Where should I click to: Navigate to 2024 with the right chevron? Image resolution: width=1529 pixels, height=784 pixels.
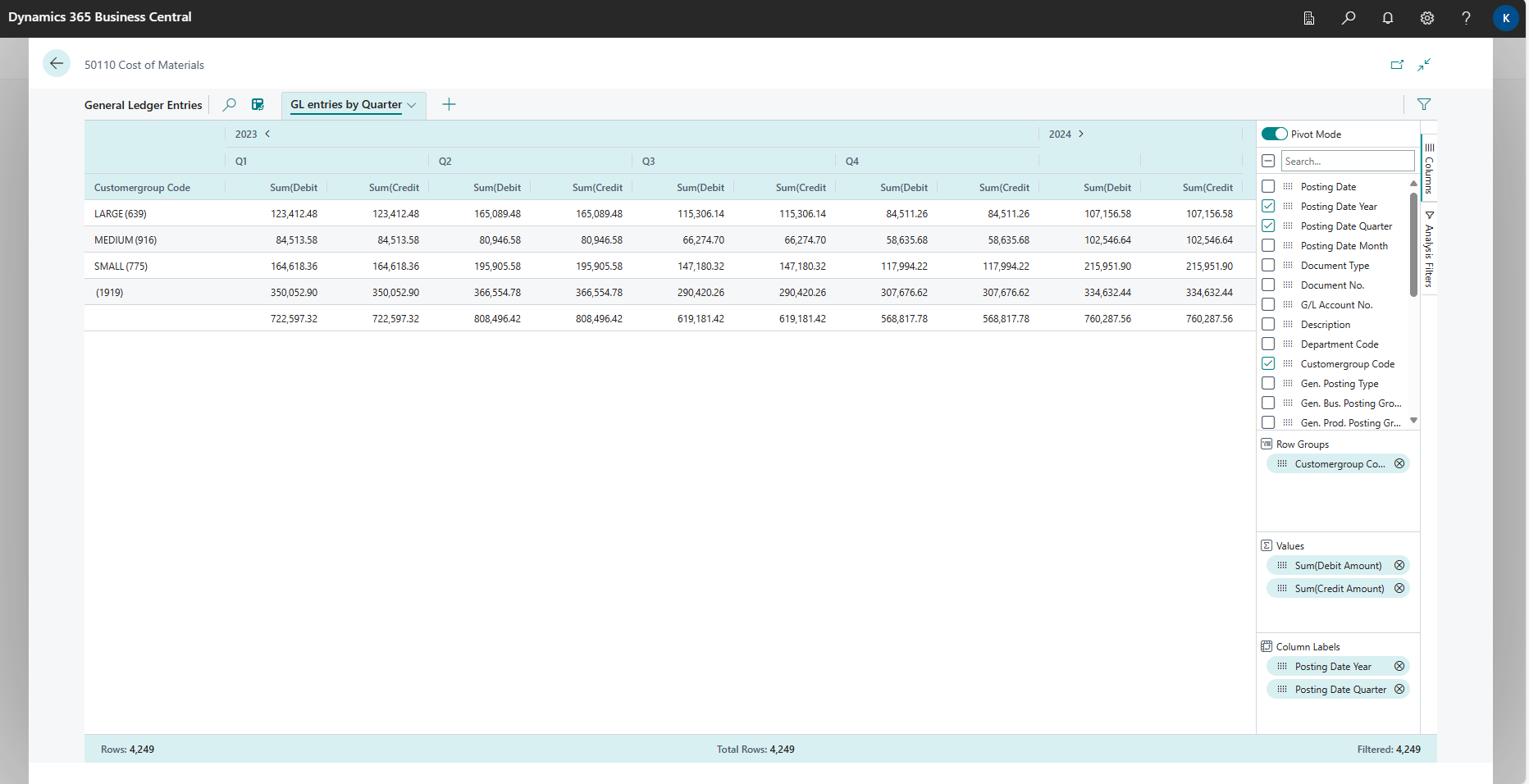[x=1081, y=134]
